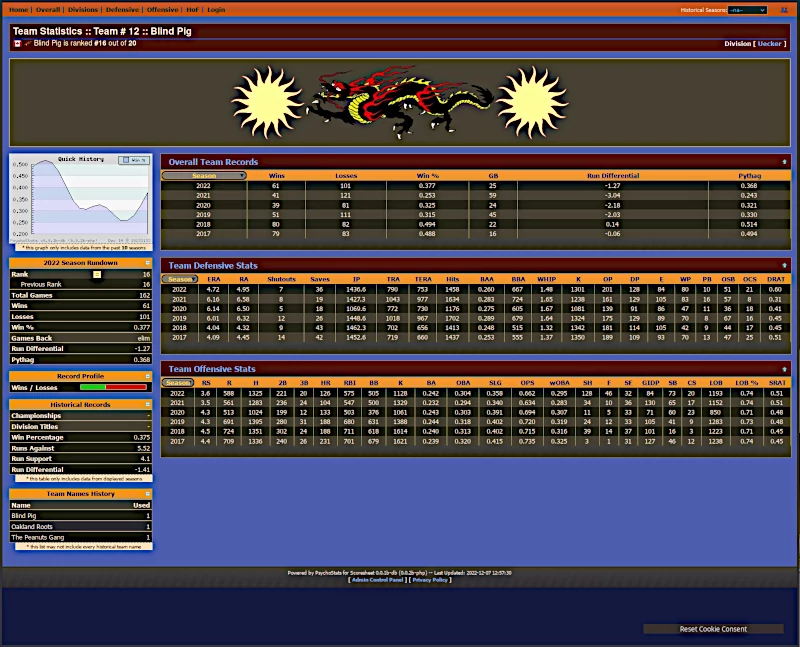Minimize the Team Names History panel
Viewport: 800px width, 647px height.
pyautogui.click(x=147, y=493)
